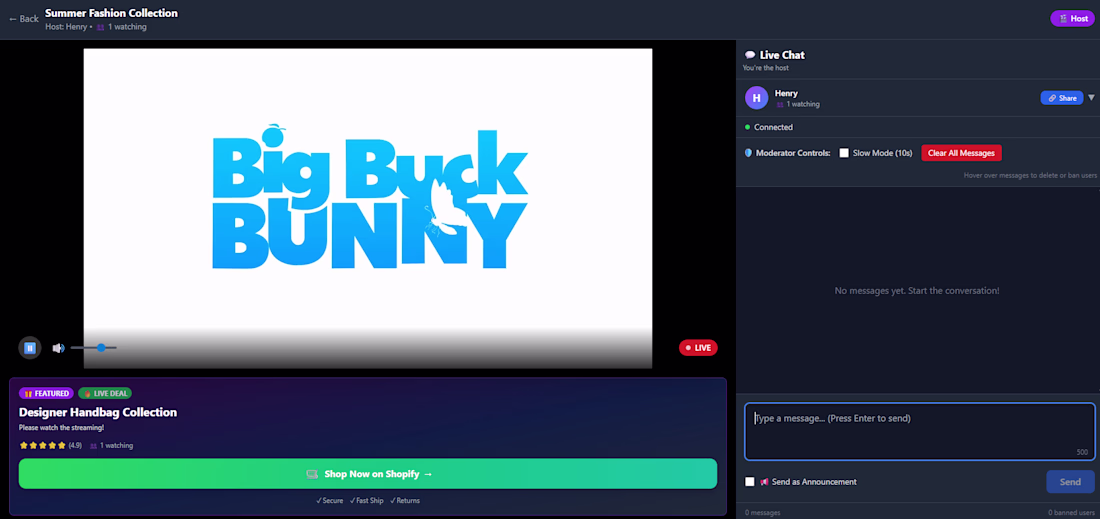
Task: Expand the arrow next to Share
Action: click(1091, 97)
